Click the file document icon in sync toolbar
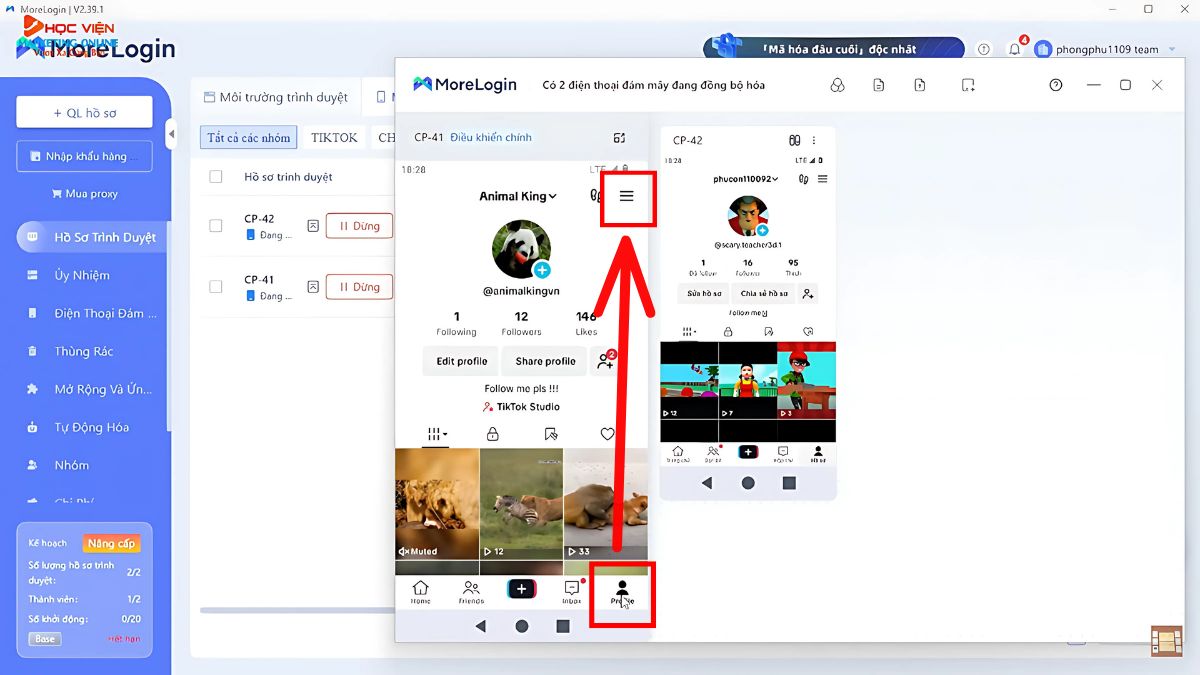The image size is (1200, 675). [878, 85]
